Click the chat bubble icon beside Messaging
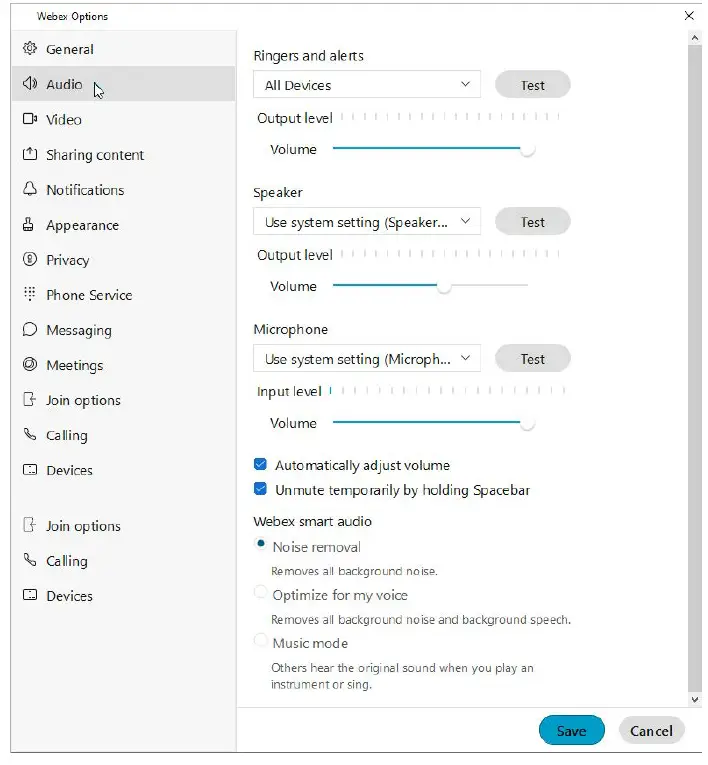The image size is (708, 765). coord(30,329)
